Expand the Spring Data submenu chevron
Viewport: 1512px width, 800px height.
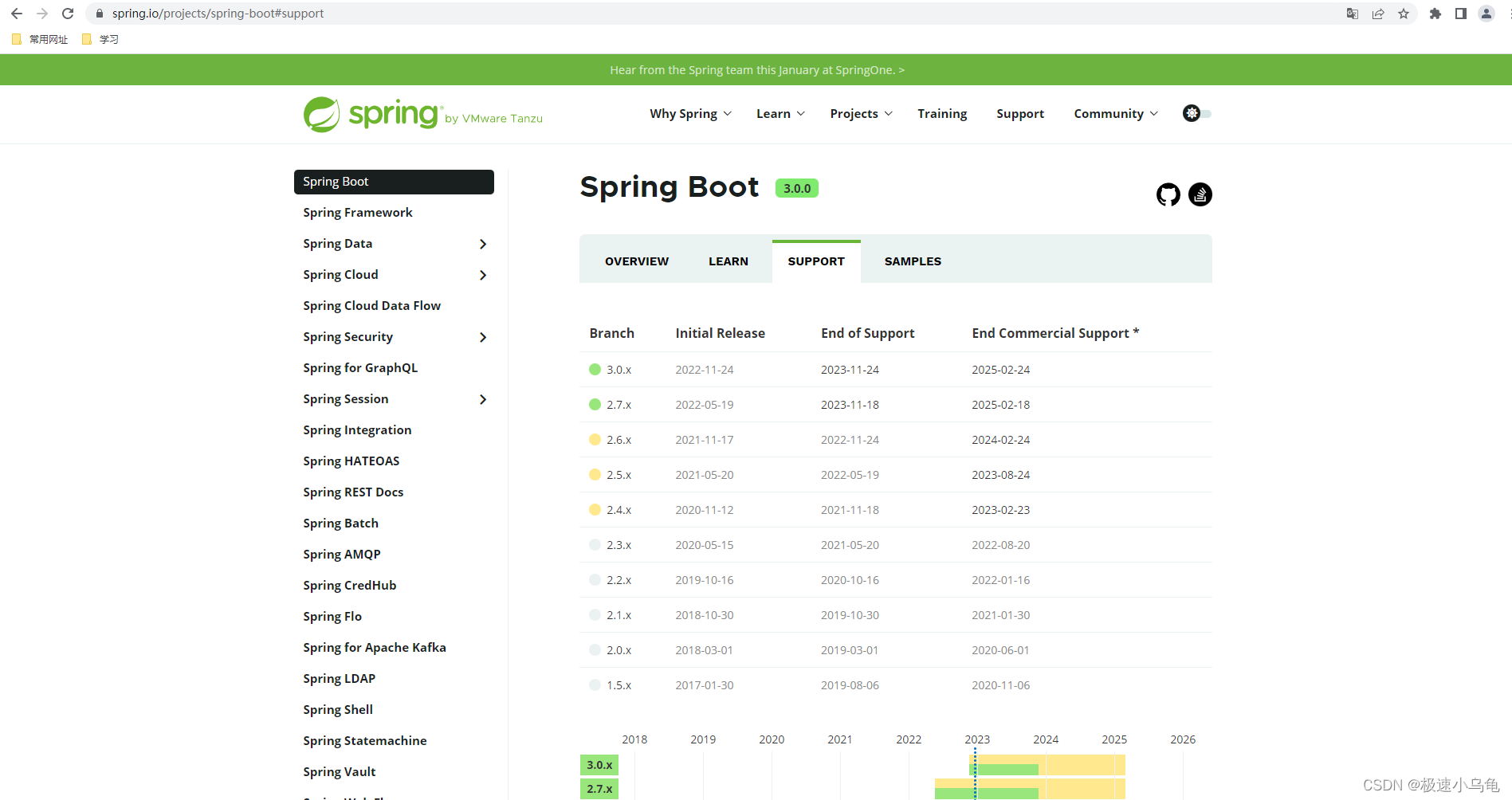[x=483, y=244]
